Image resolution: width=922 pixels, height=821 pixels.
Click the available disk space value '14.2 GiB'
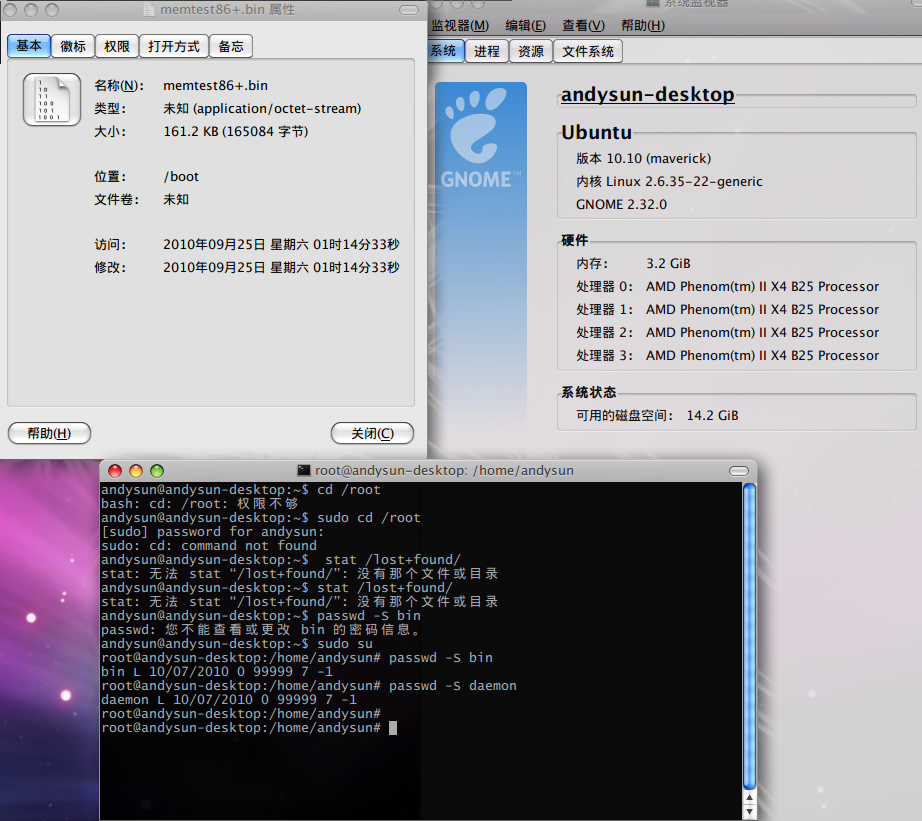[712, 416]
